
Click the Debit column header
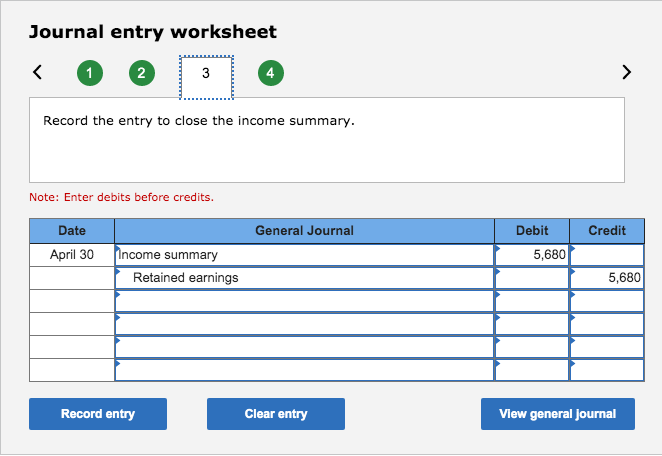pyautogui.click(x=532, y=231)
